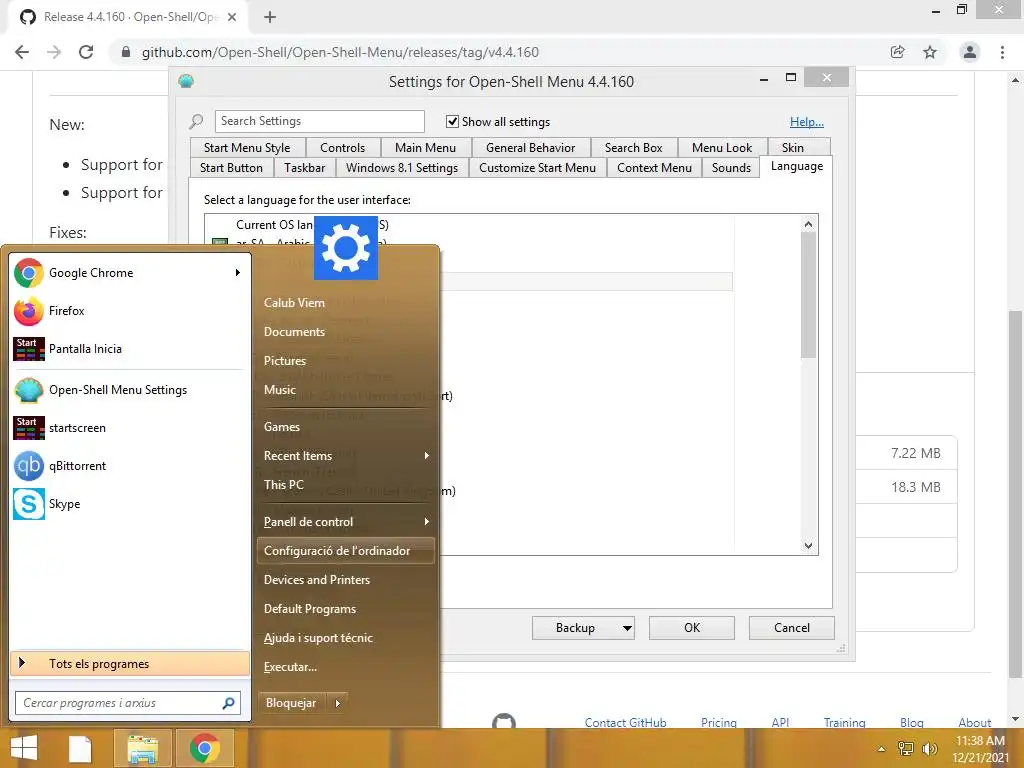
Task: Click the search magnifier in start menu
Action: click(x=229, y=703)
